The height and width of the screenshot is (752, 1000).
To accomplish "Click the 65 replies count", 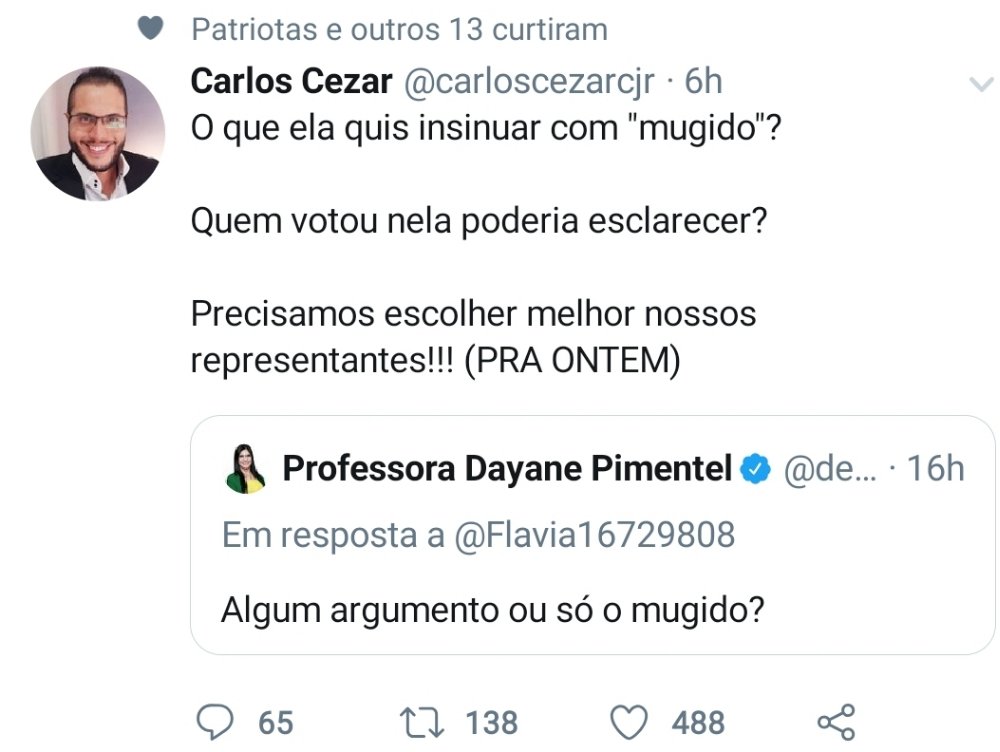I will (x=276, y=722).
